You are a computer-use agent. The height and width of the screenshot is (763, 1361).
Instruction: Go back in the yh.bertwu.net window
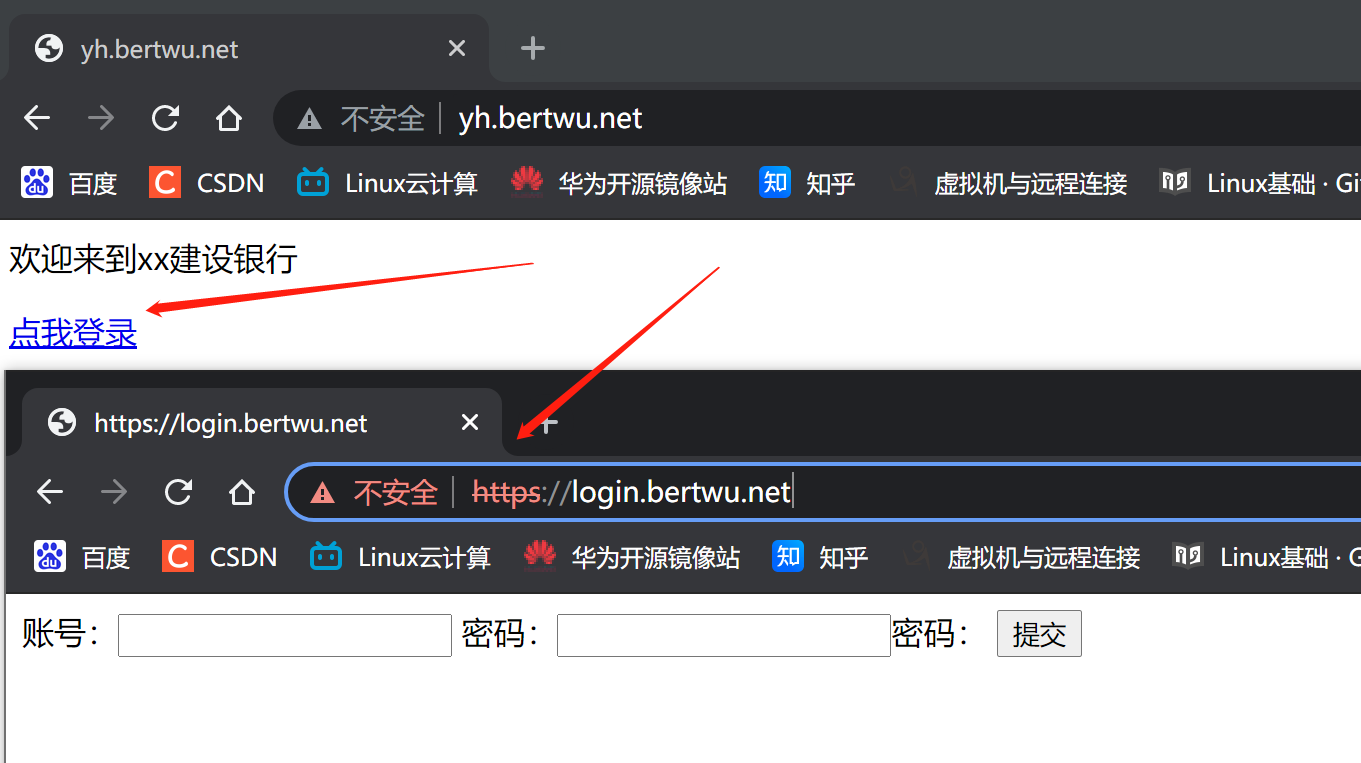37,119
